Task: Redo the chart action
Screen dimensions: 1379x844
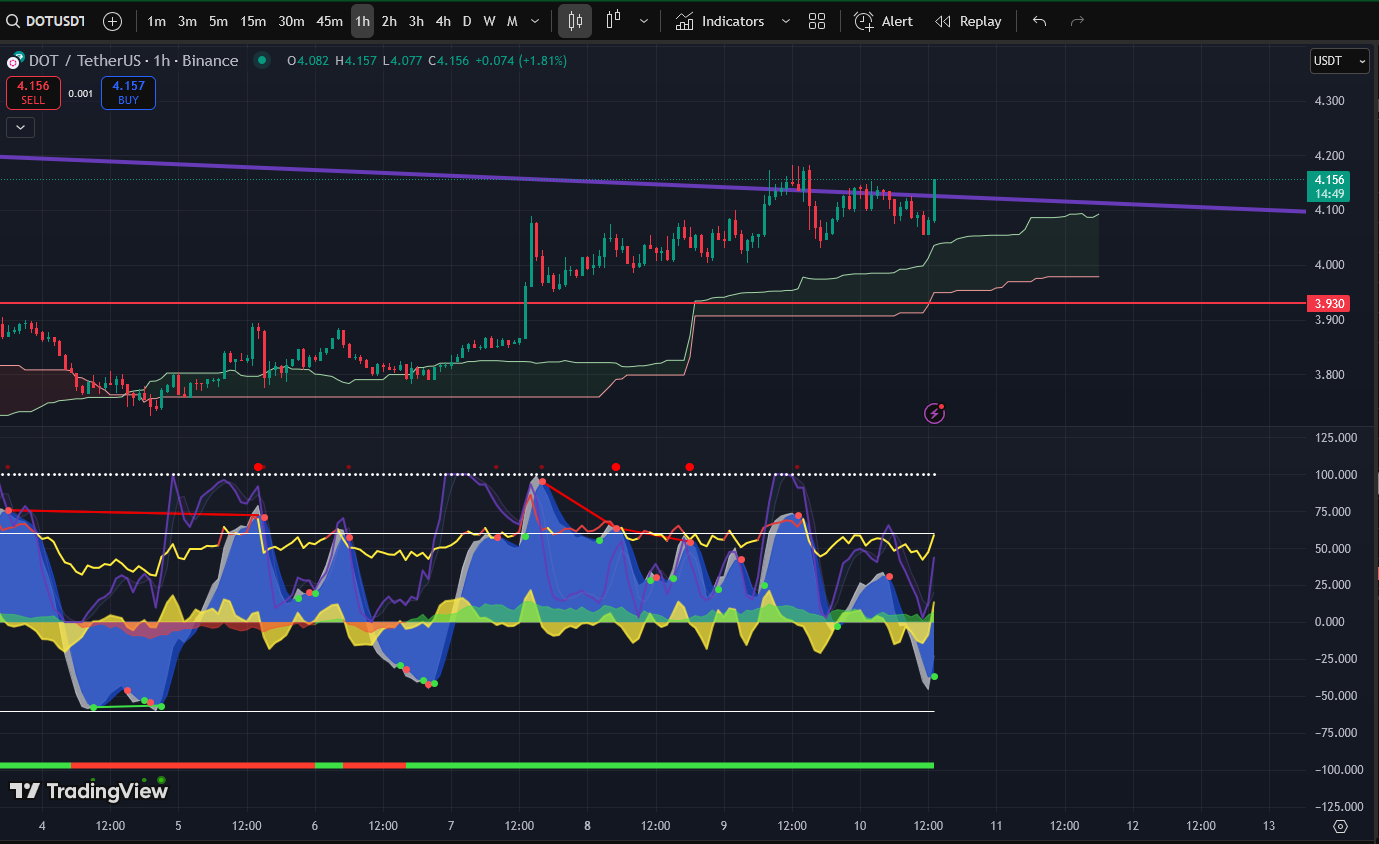Action: click(1077, 21)
